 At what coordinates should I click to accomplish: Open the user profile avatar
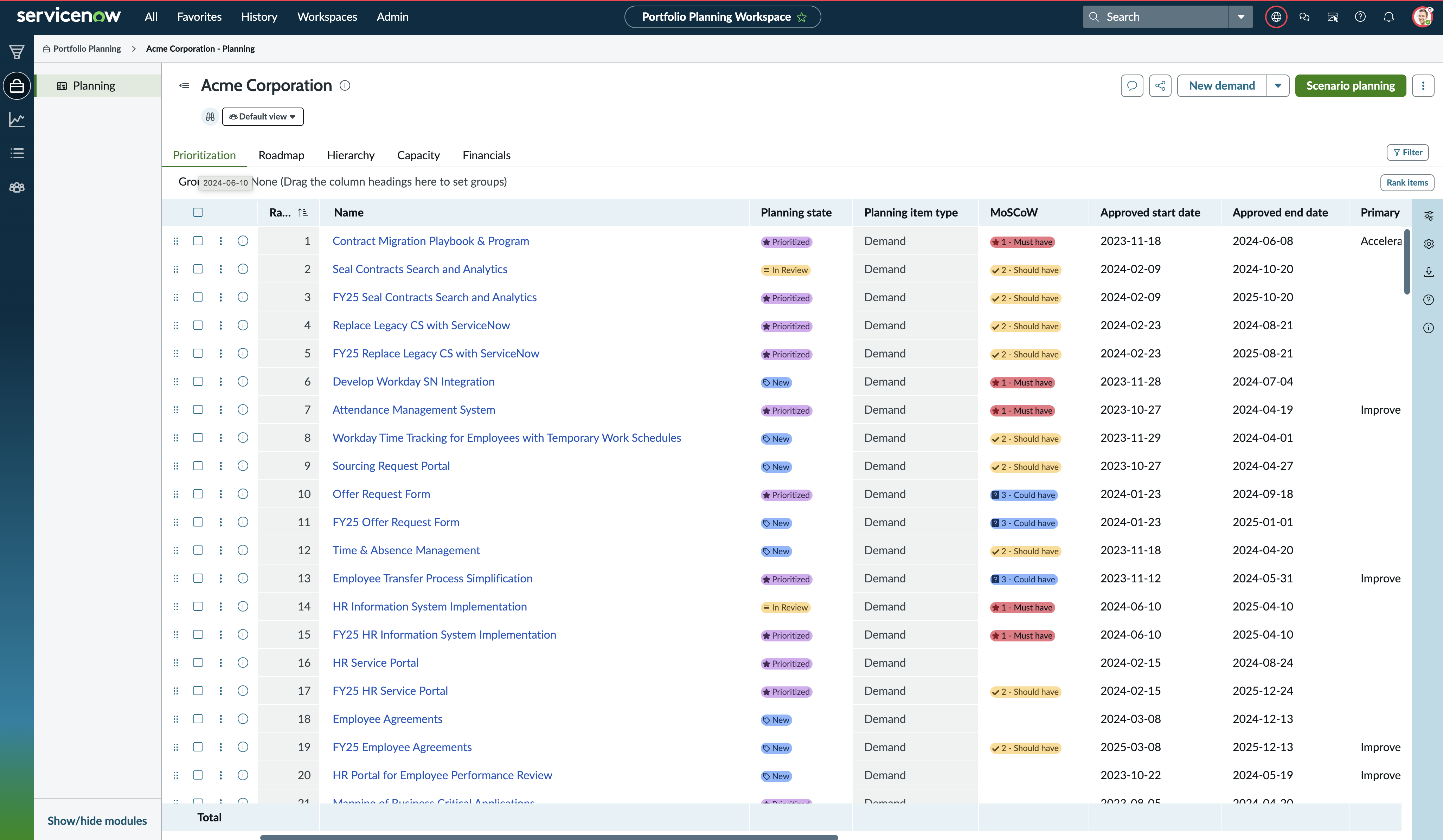point(1422,17)
